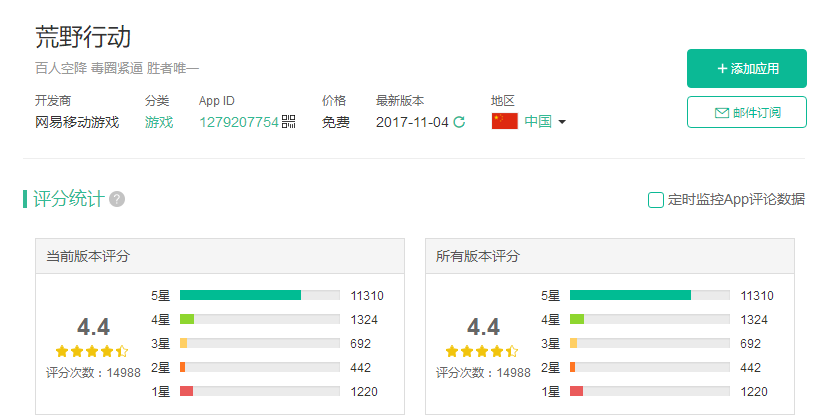830x417 pixels.
Task: Click the 3星 bar in 所有版本评分
Action: [x=573, y=343]
